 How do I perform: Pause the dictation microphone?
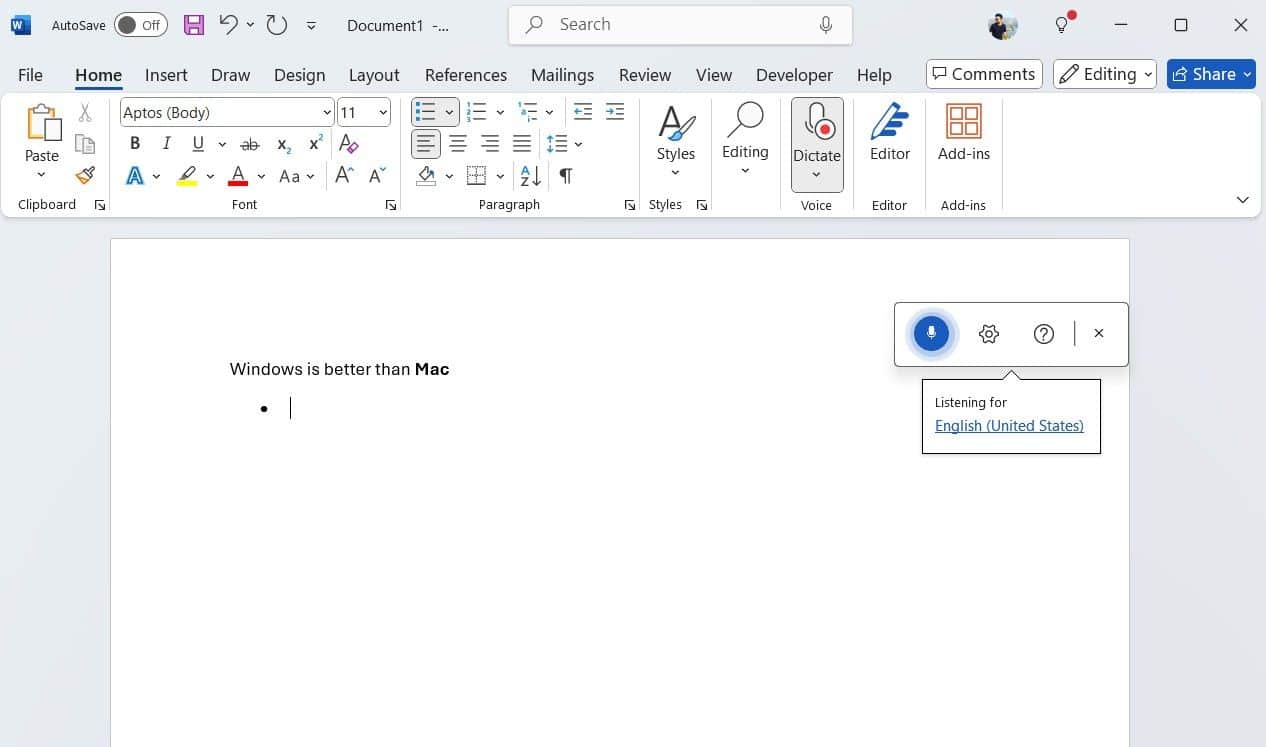pyautogui.click(x=931, y=333)
